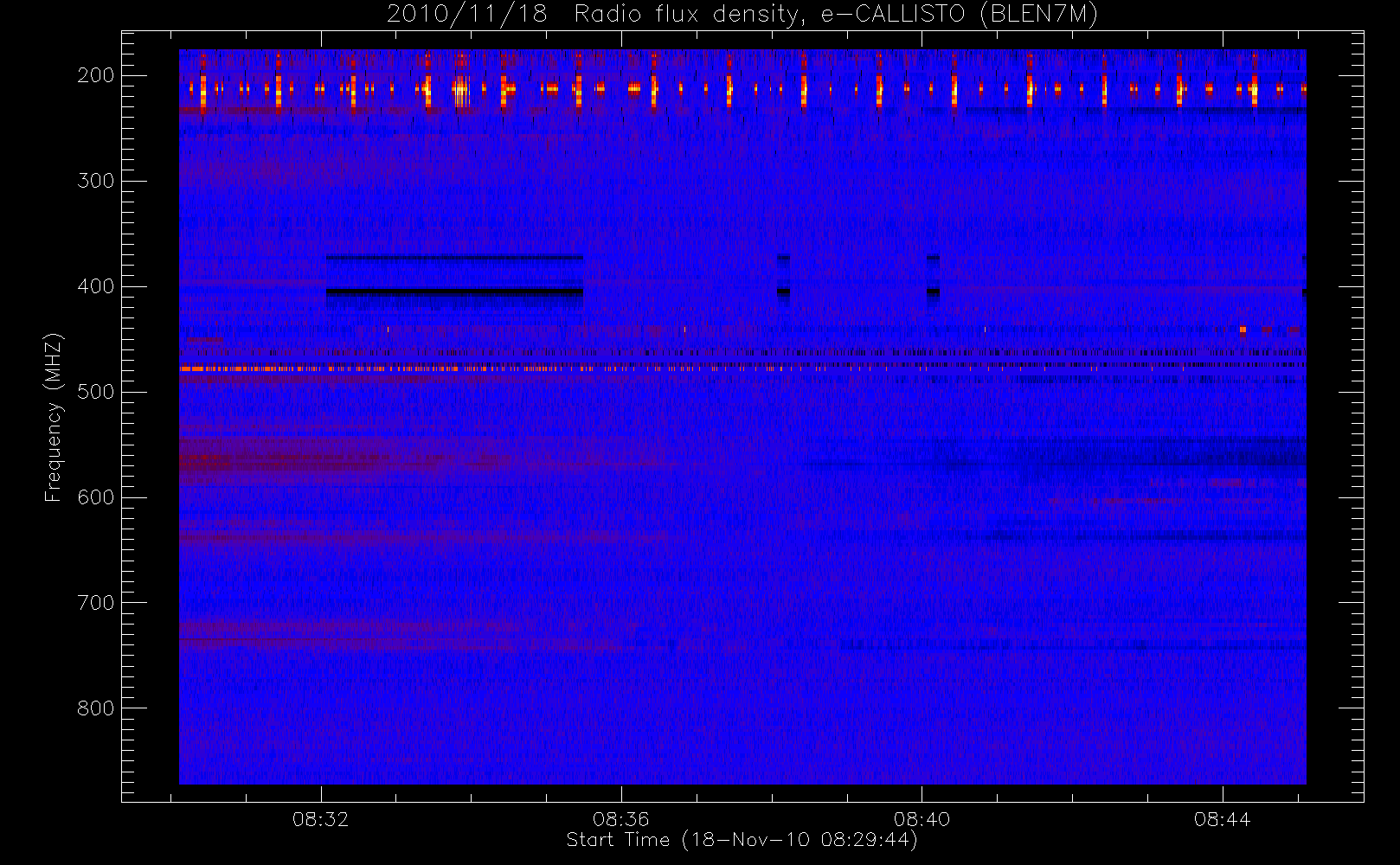Viewport: 1400px width, 865px height.
Task: Click the 08:44 time tick label
Action: pos(1222,819)
